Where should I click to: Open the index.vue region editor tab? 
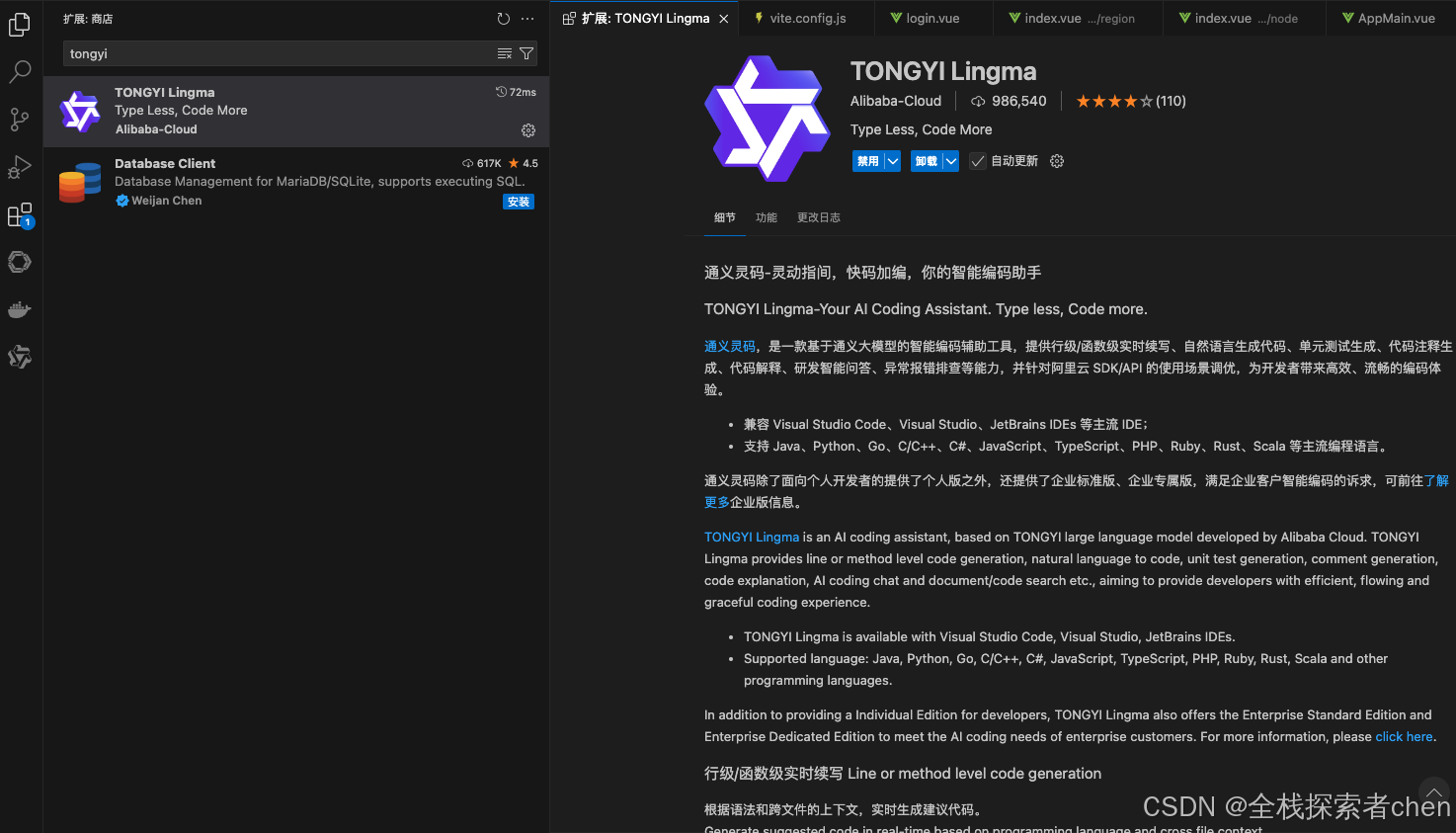click(1079, 18)
